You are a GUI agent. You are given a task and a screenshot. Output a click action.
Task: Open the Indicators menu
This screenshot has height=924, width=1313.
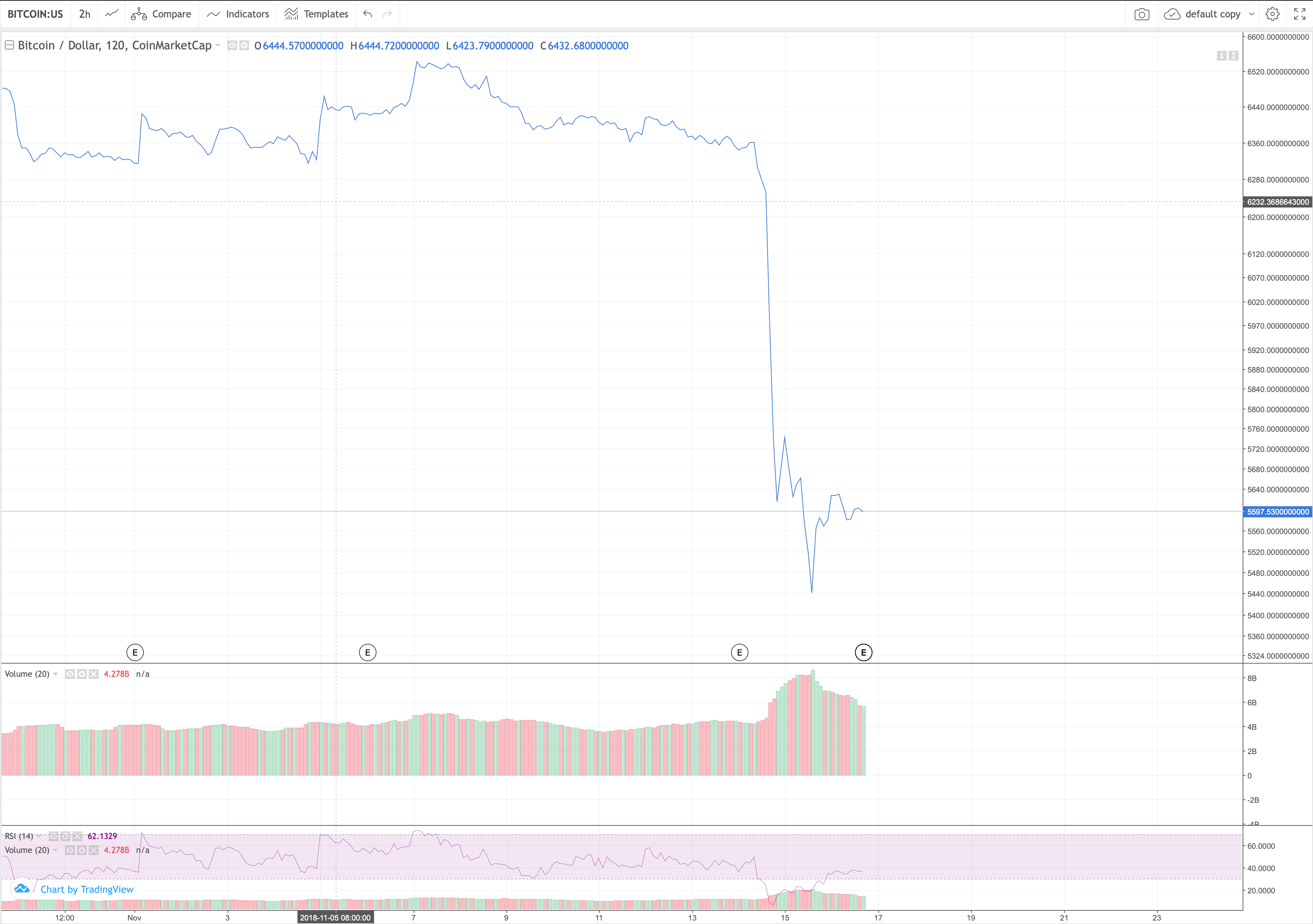click(237, 14)
